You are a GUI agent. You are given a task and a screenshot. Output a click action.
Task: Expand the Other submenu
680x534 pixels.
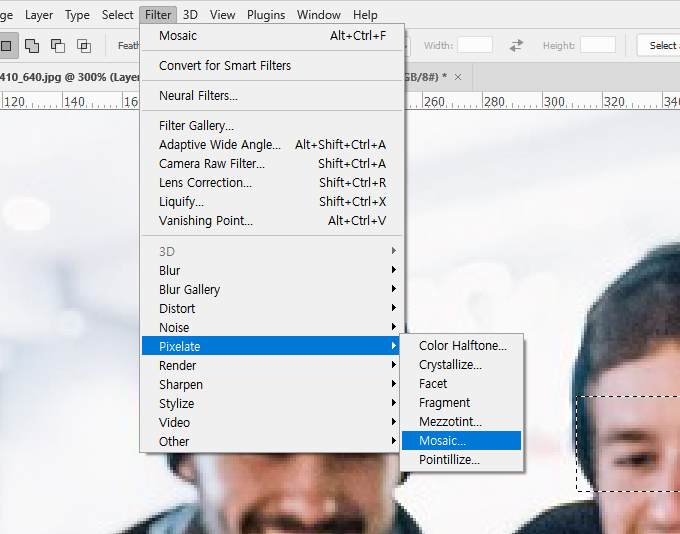pyautogui.click(x=272, y=442)
